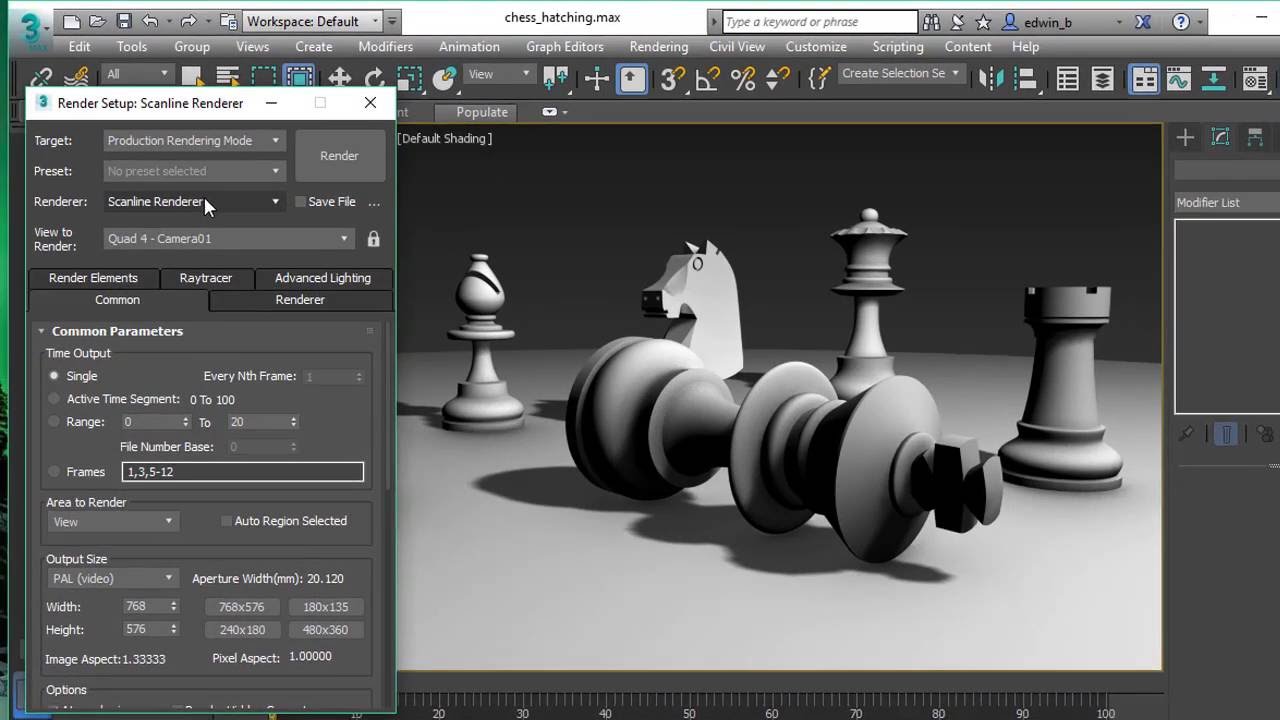Choose the Frames radio button
This screenshot has height=720, width=1280.
point(54,472)
